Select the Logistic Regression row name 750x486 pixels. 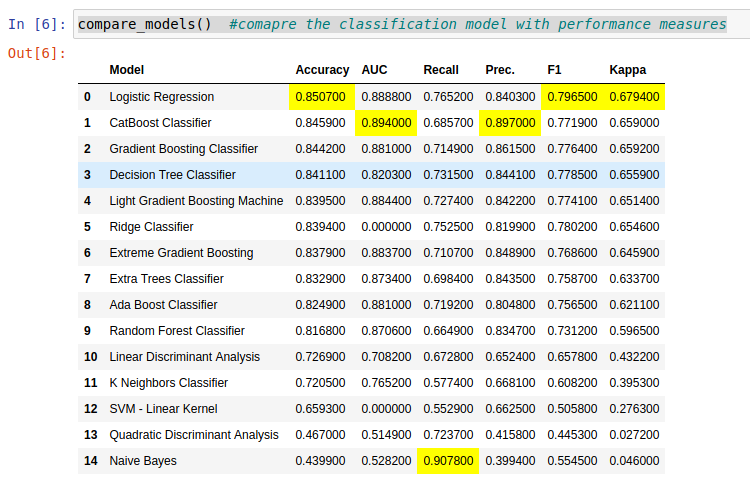click(x=161, y=97)
